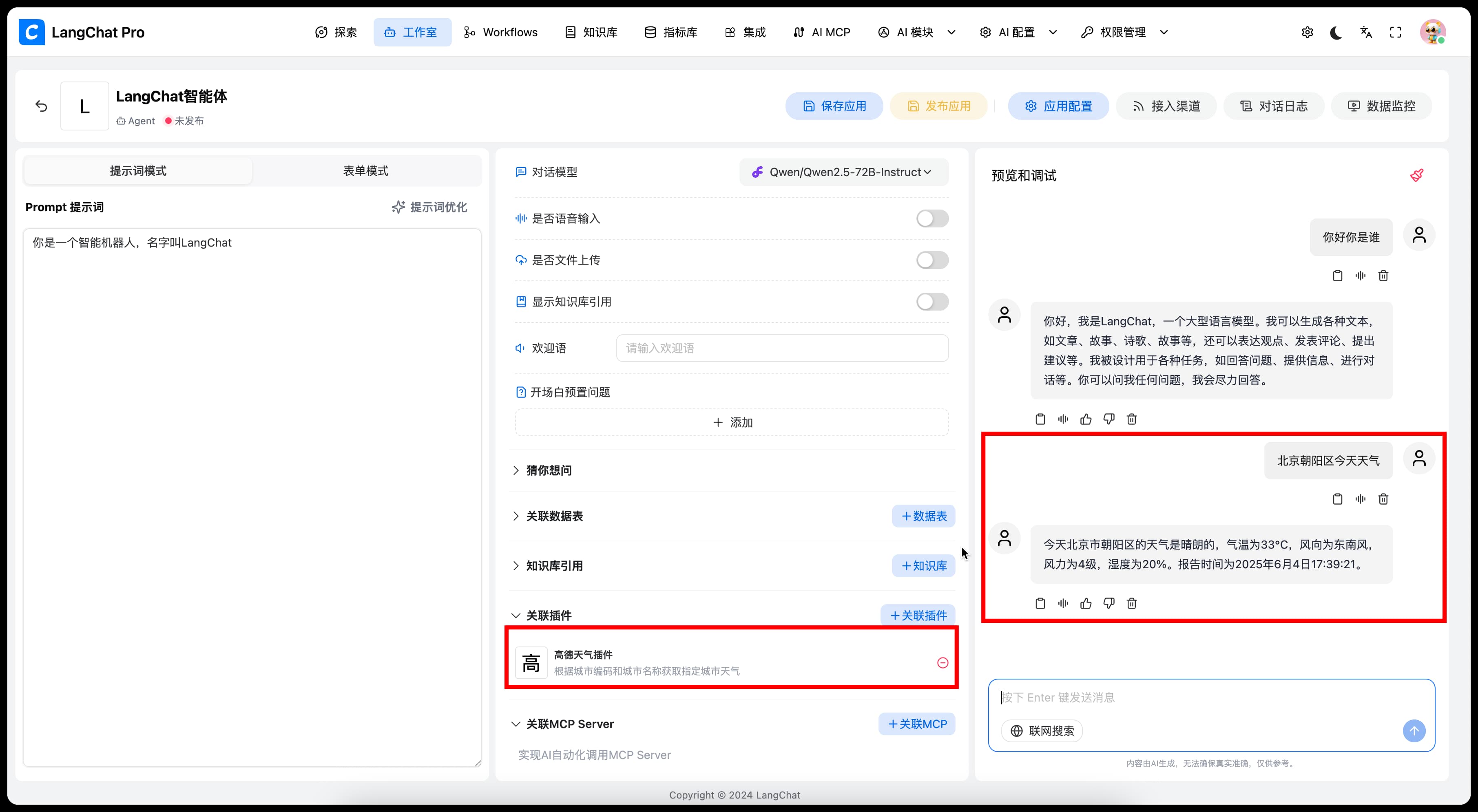Delete the Beijing weather reply
Screen dimensions: 1478x812
pyautogui.click(x=1131, y=603)
